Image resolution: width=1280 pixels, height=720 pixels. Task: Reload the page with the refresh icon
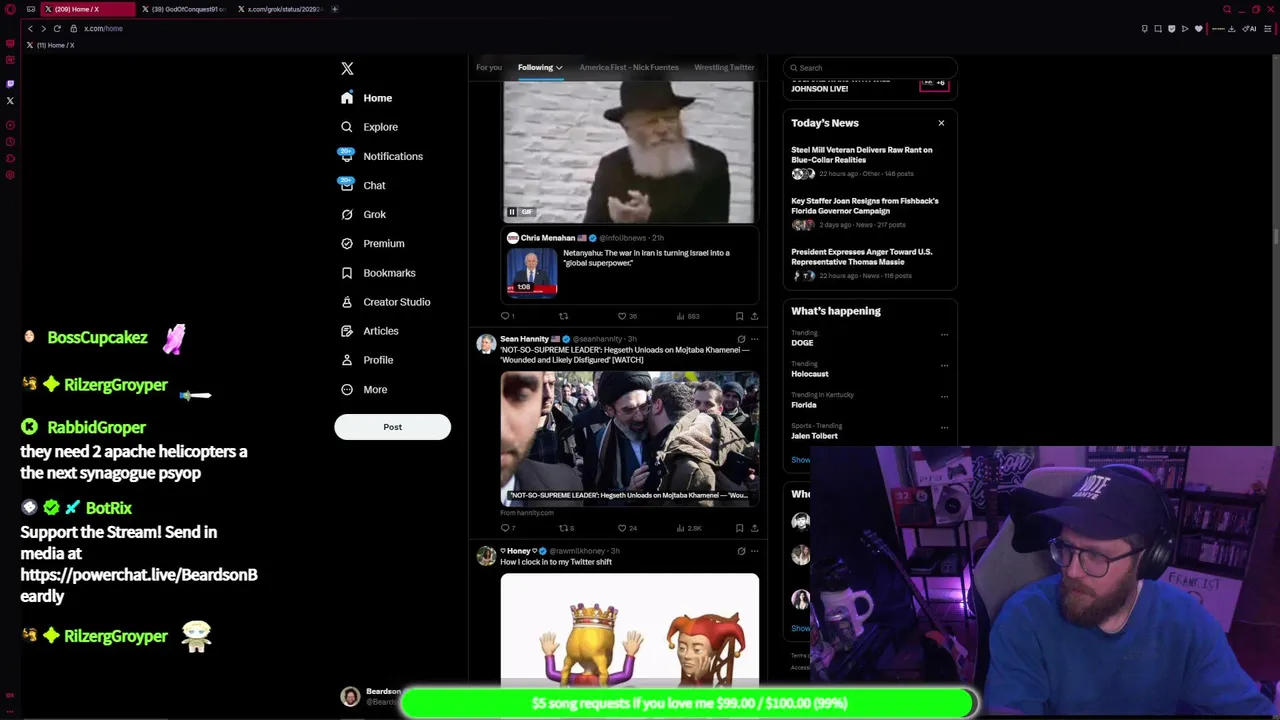[x=57, y=28]
